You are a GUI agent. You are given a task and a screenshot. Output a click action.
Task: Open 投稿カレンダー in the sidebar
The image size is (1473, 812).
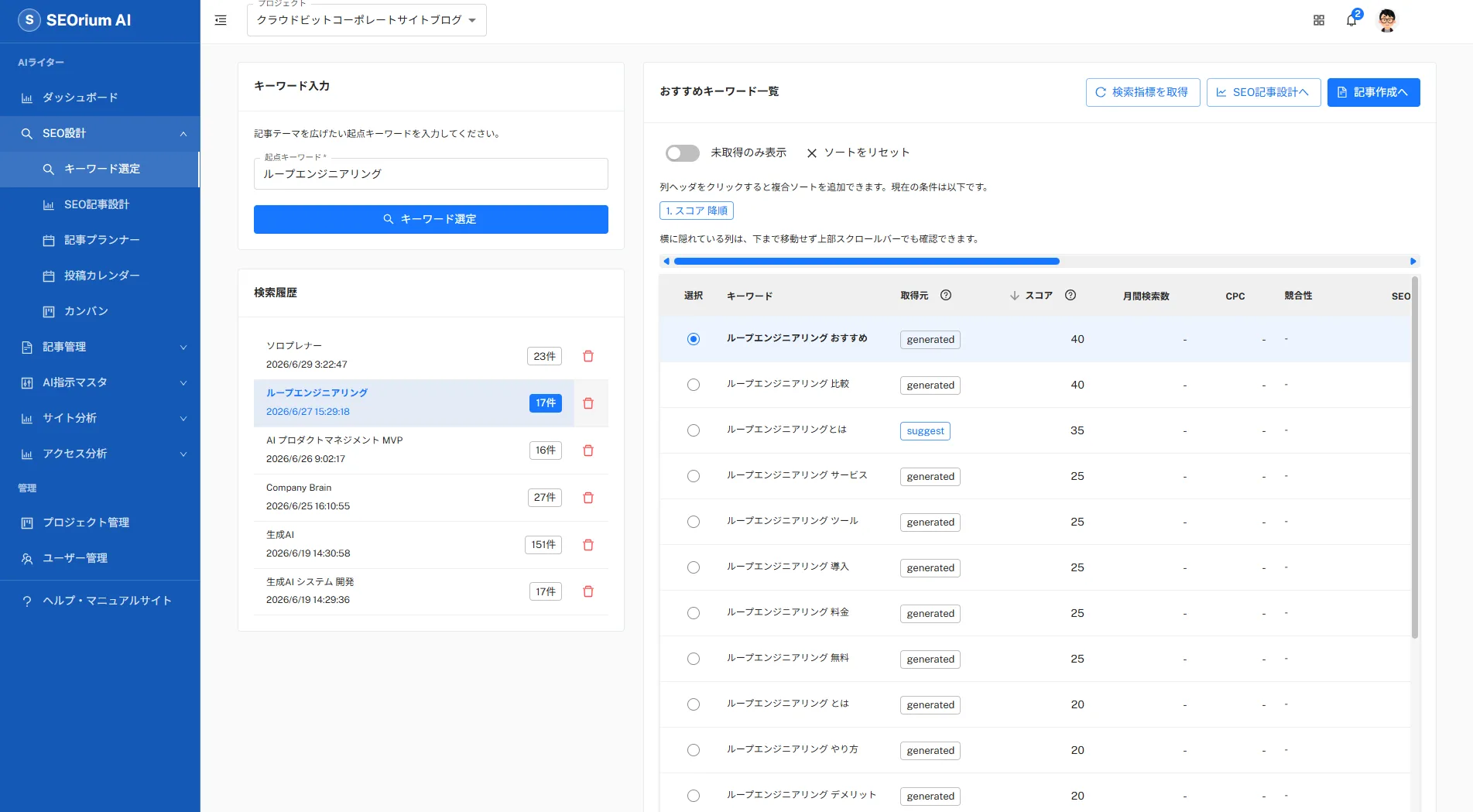(x=100, y=276)
